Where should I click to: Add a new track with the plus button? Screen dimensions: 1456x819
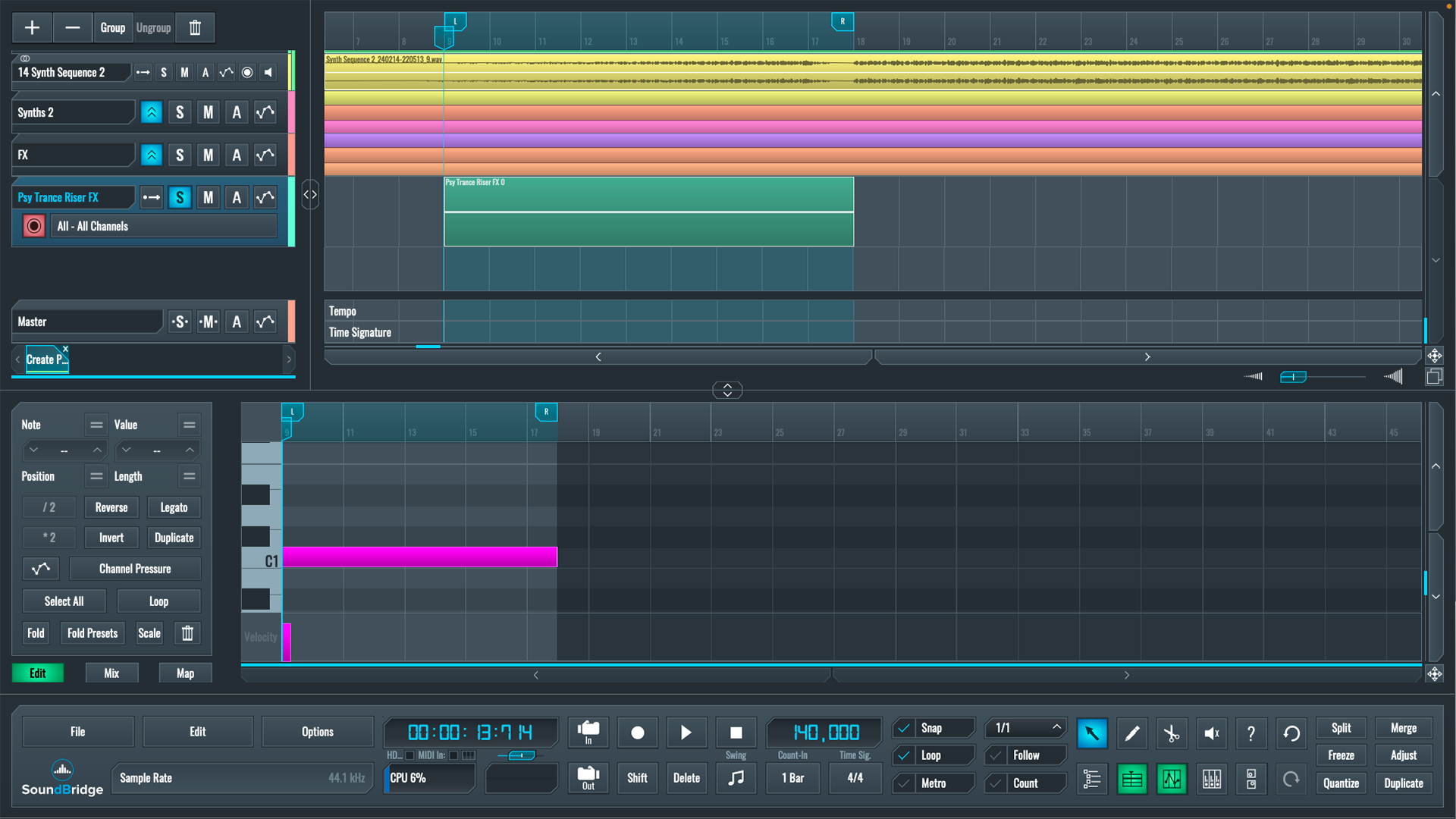32,28
